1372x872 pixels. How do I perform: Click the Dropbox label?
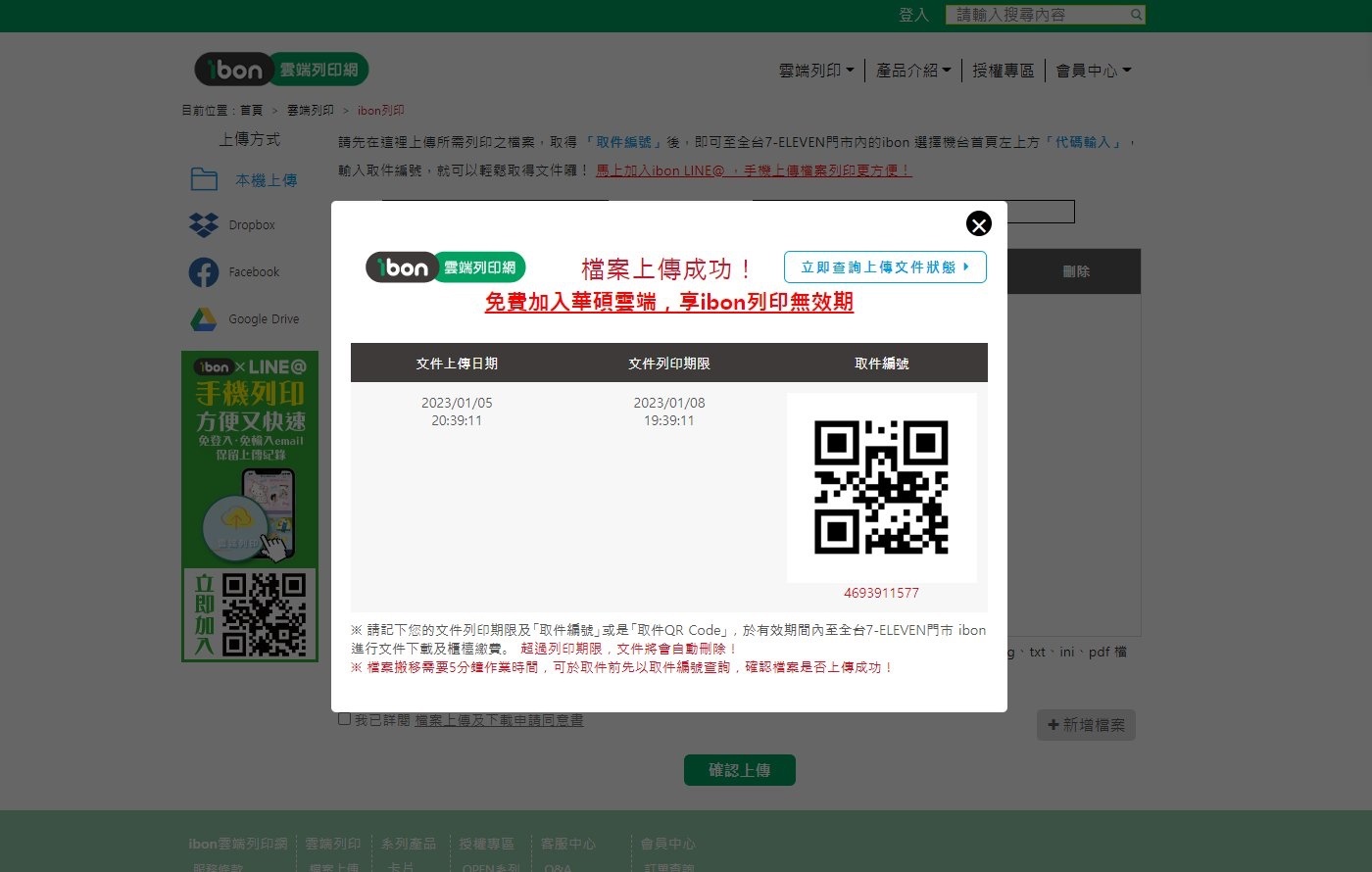pos(252,225)
